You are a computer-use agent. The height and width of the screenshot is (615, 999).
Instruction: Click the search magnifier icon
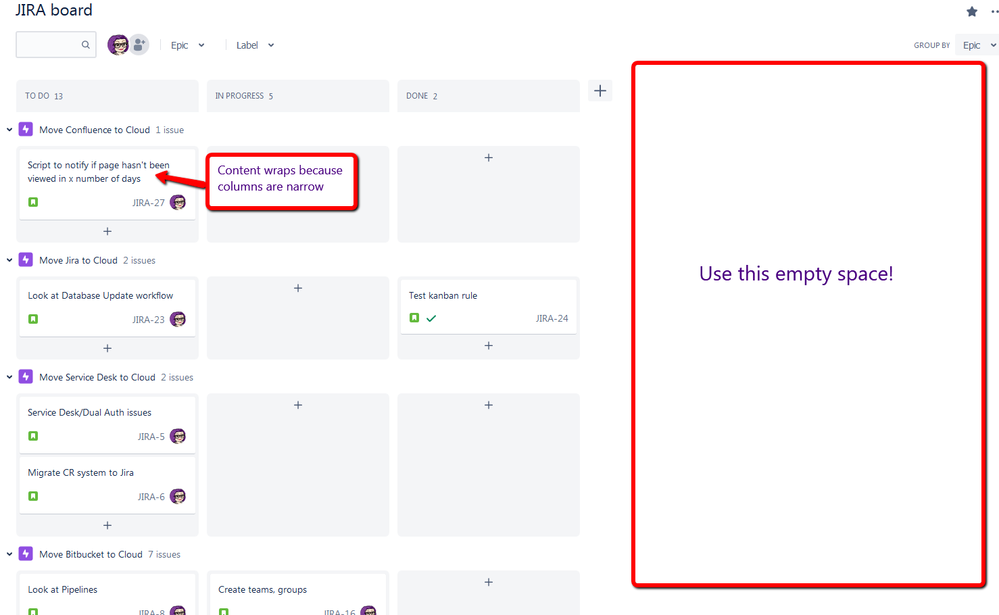(x=85, y=45)
